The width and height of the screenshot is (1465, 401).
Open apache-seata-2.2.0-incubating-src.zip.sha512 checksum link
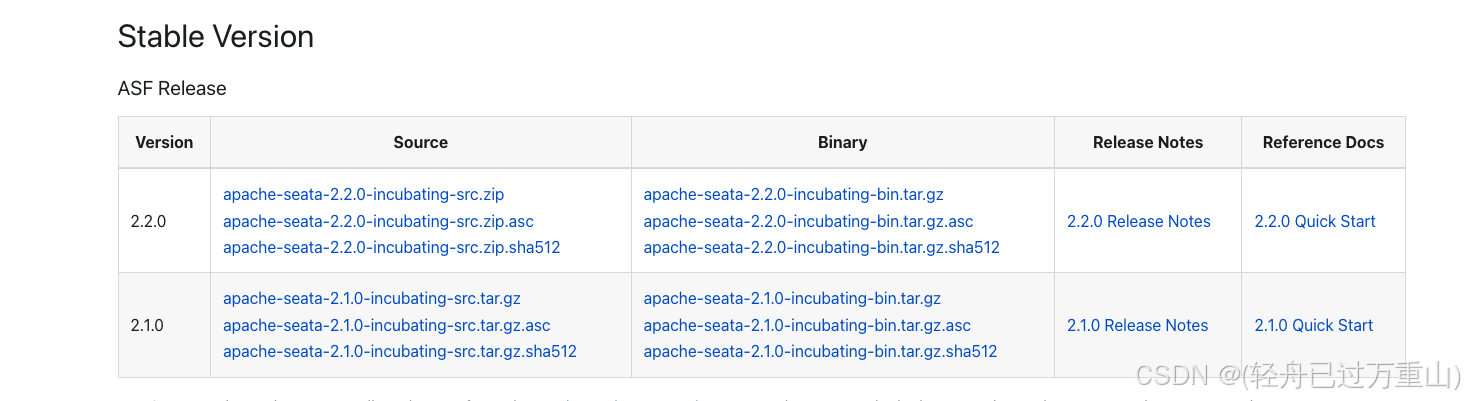pos(391,247)
